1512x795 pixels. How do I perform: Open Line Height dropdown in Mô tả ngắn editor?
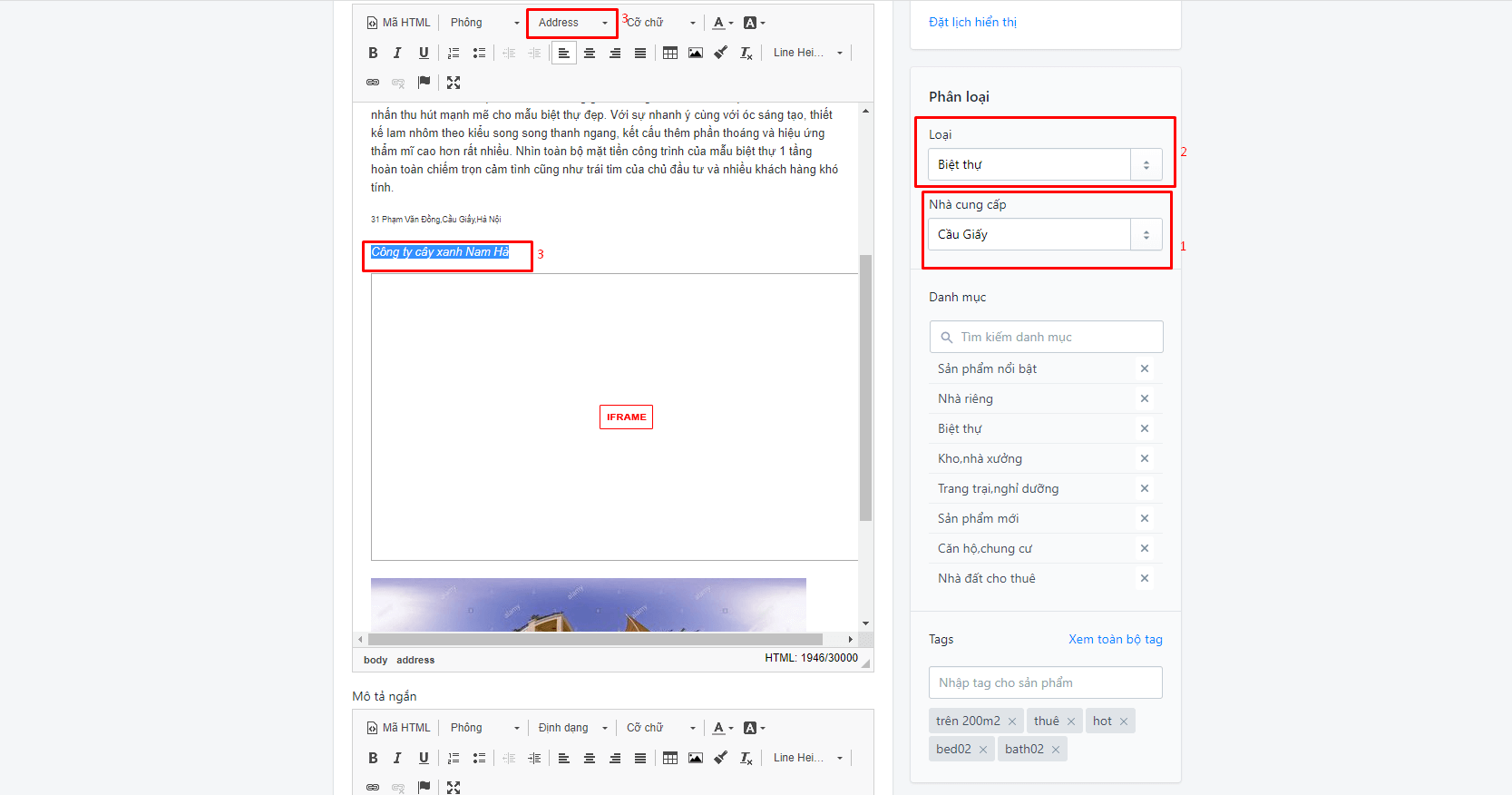click(807, 758)
